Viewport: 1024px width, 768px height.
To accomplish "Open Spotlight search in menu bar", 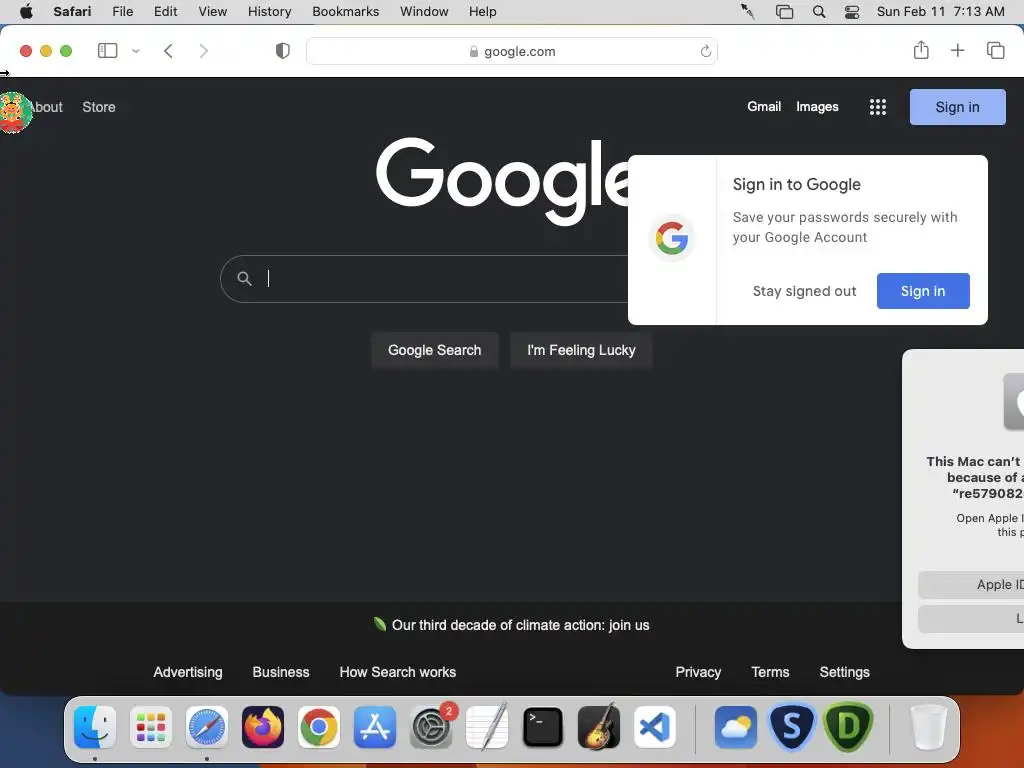I will click(x=819, y=12).
